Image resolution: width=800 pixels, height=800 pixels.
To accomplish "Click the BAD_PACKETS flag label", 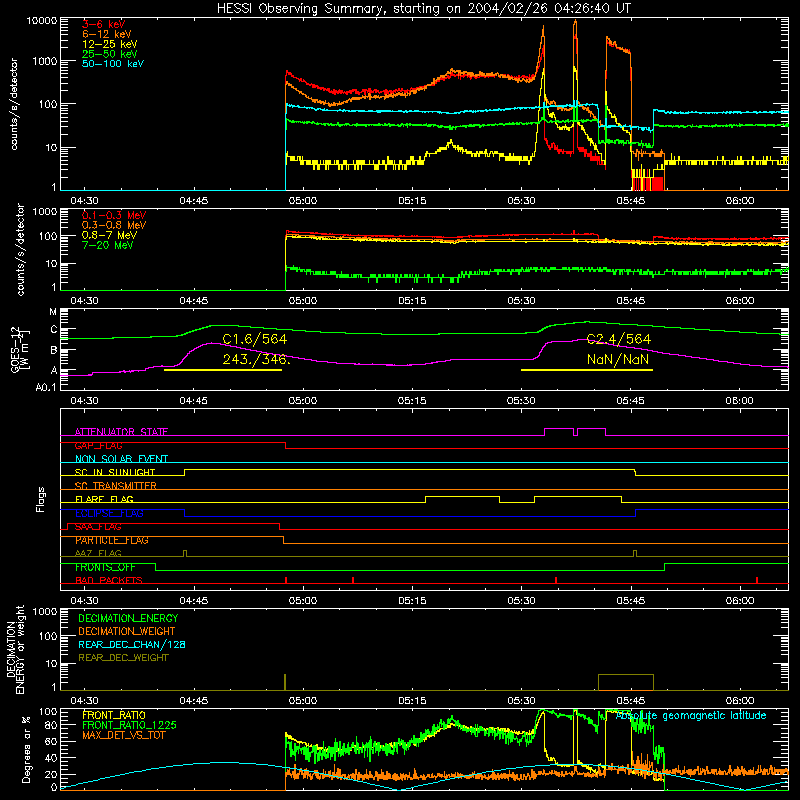I will pos(109,580).
